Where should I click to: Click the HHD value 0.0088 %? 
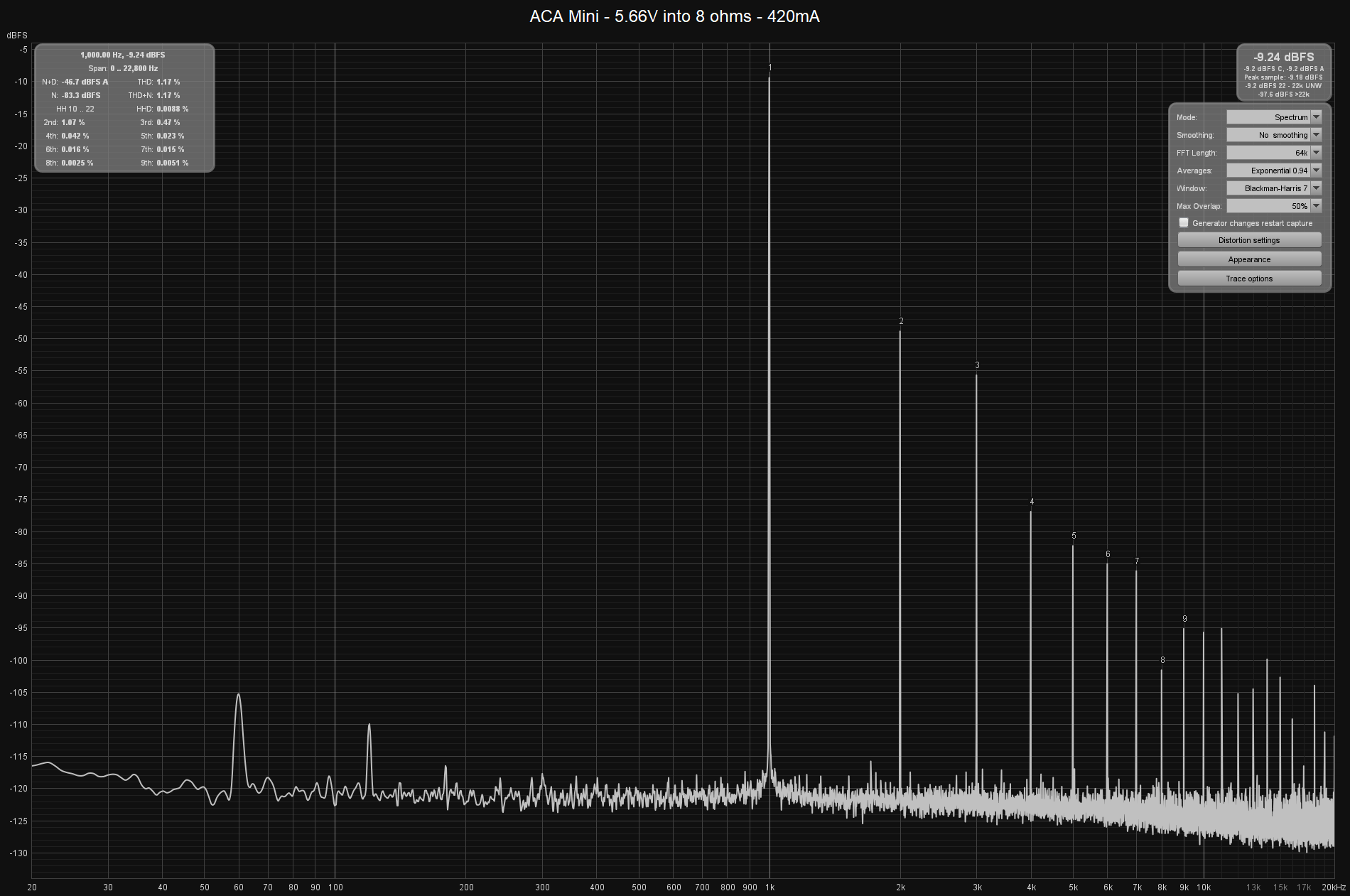[173, 109]
